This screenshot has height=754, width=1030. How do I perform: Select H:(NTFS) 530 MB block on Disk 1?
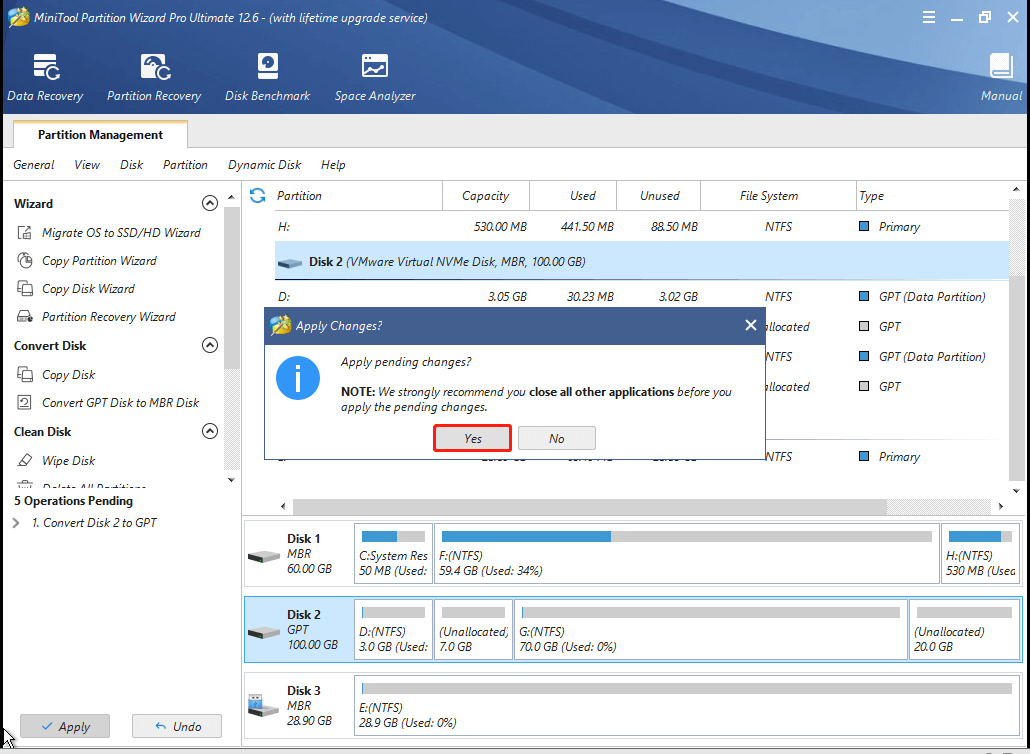point(980,553)
